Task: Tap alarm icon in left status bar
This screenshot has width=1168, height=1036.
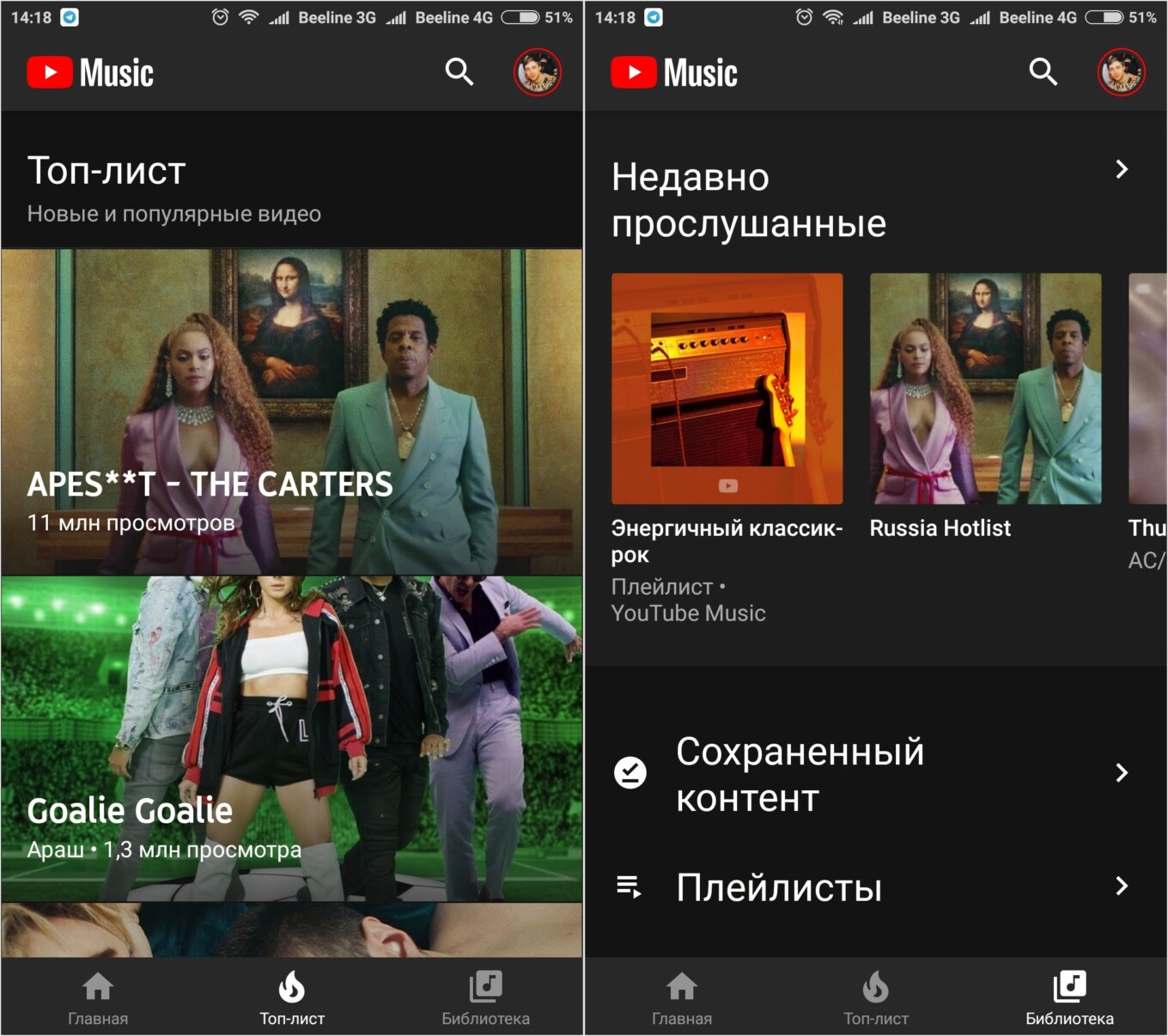Action: (220, 17)
